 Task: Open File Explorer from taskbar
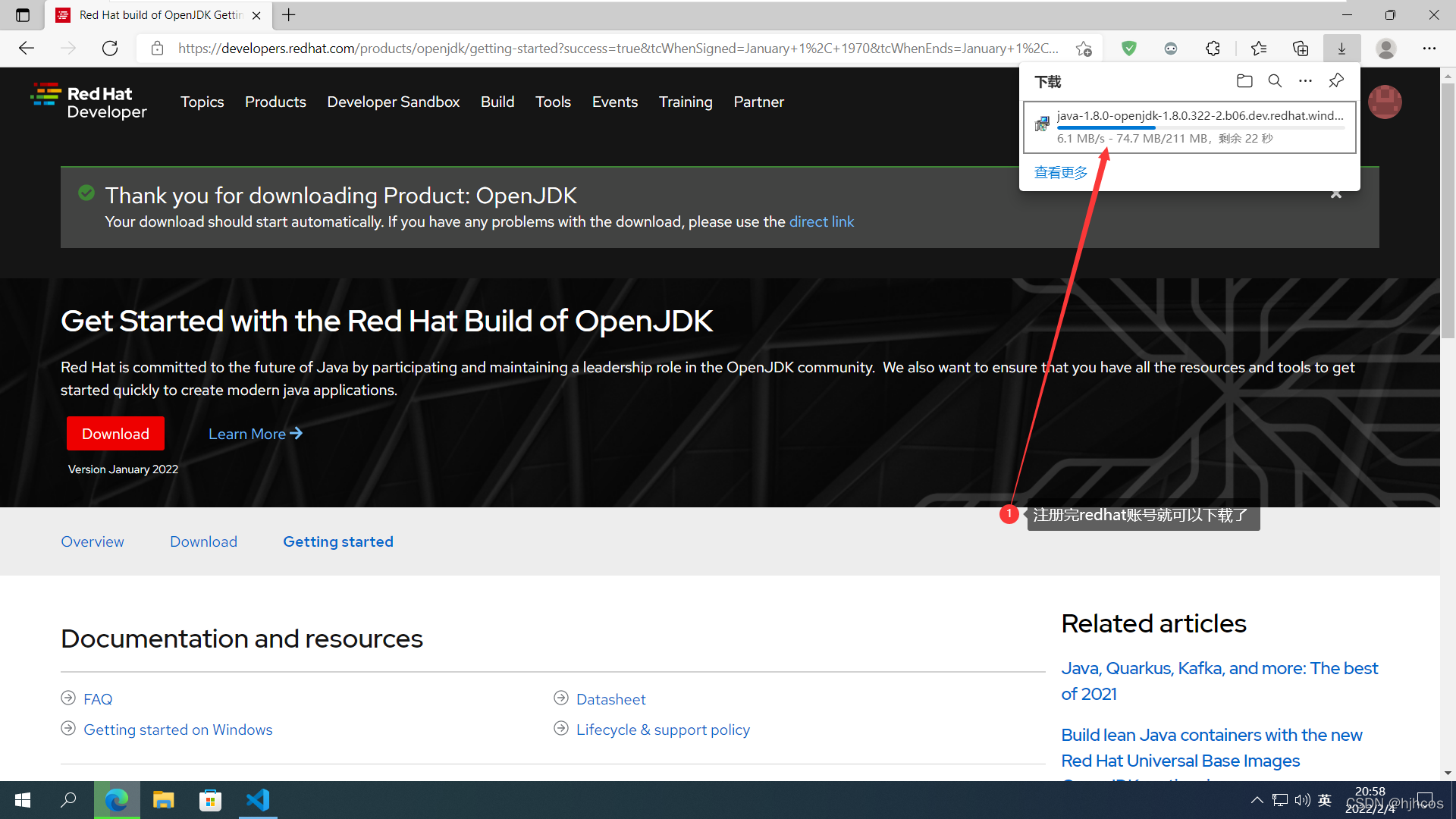pyautogui.click(x=163, y=800)
